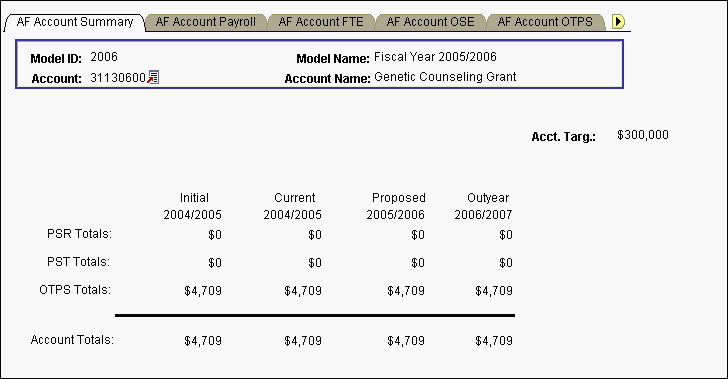Click OTPS Totals Proposed $4,709 value
Screen dimensions: 728x379
406,291
